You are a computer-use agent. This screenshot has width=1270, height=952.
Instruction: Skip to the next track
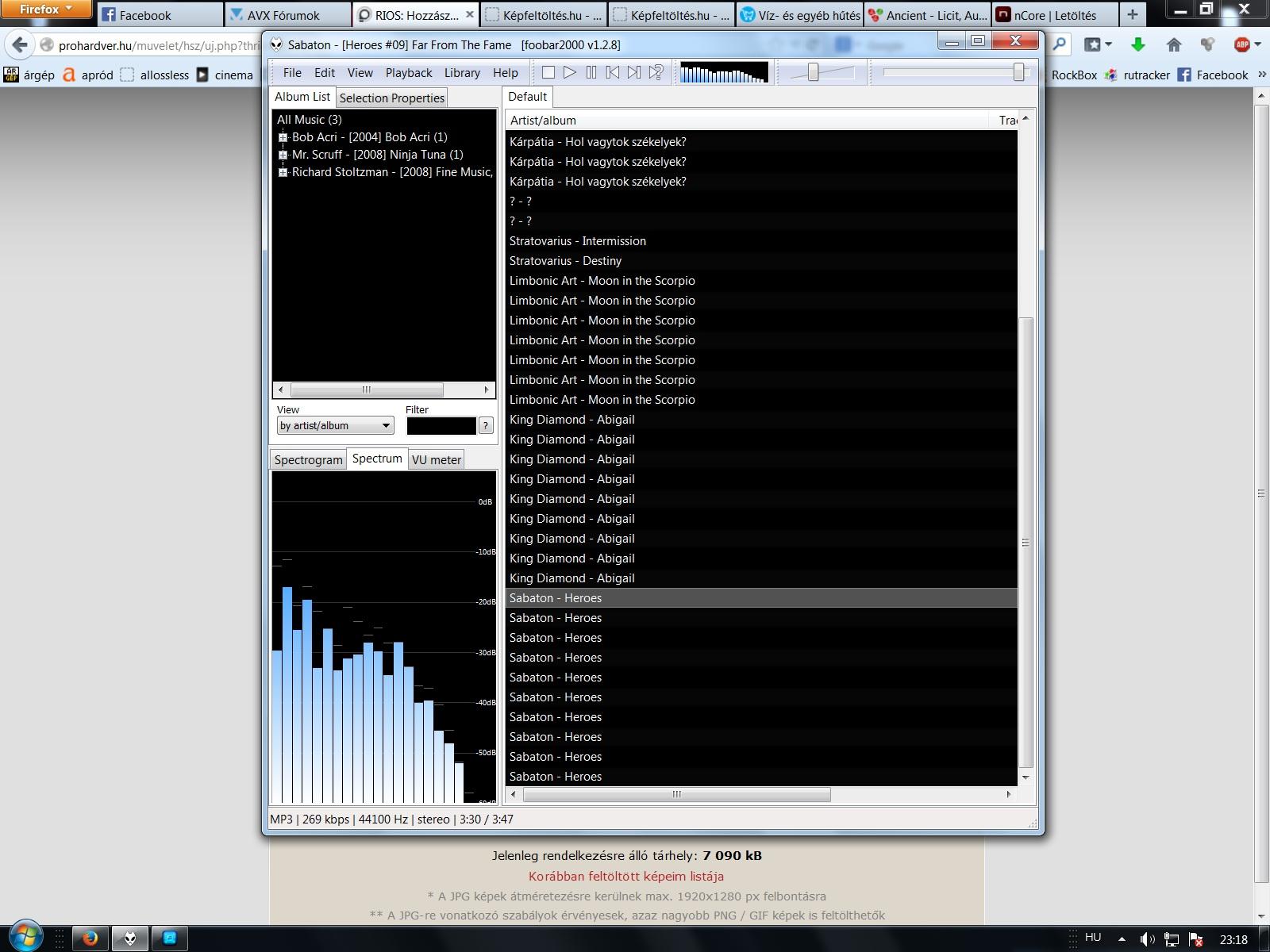[634, 72]
